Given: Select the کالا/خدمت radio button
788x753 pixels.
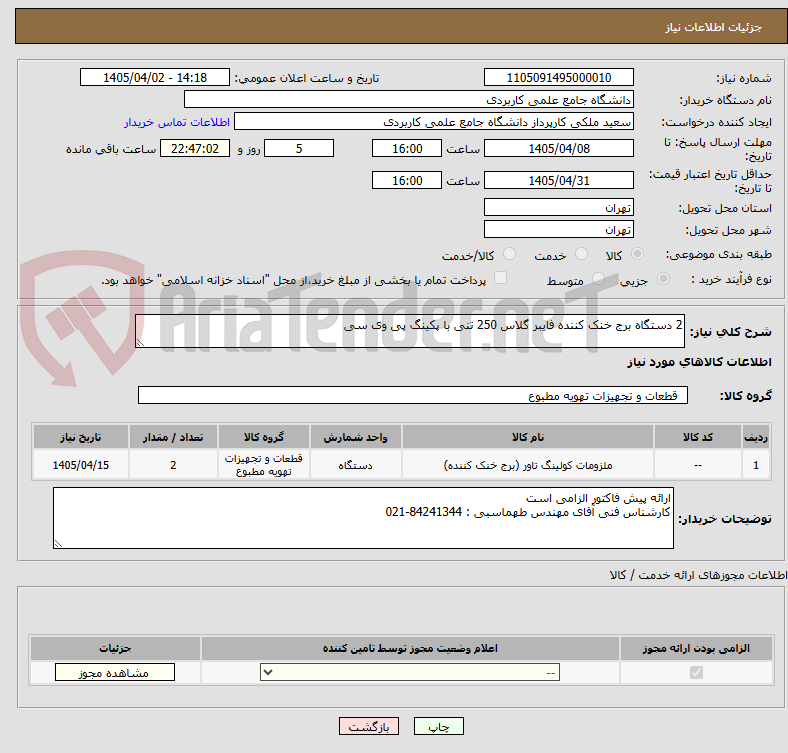Looking at the screenshot, I should coord(510,254).
